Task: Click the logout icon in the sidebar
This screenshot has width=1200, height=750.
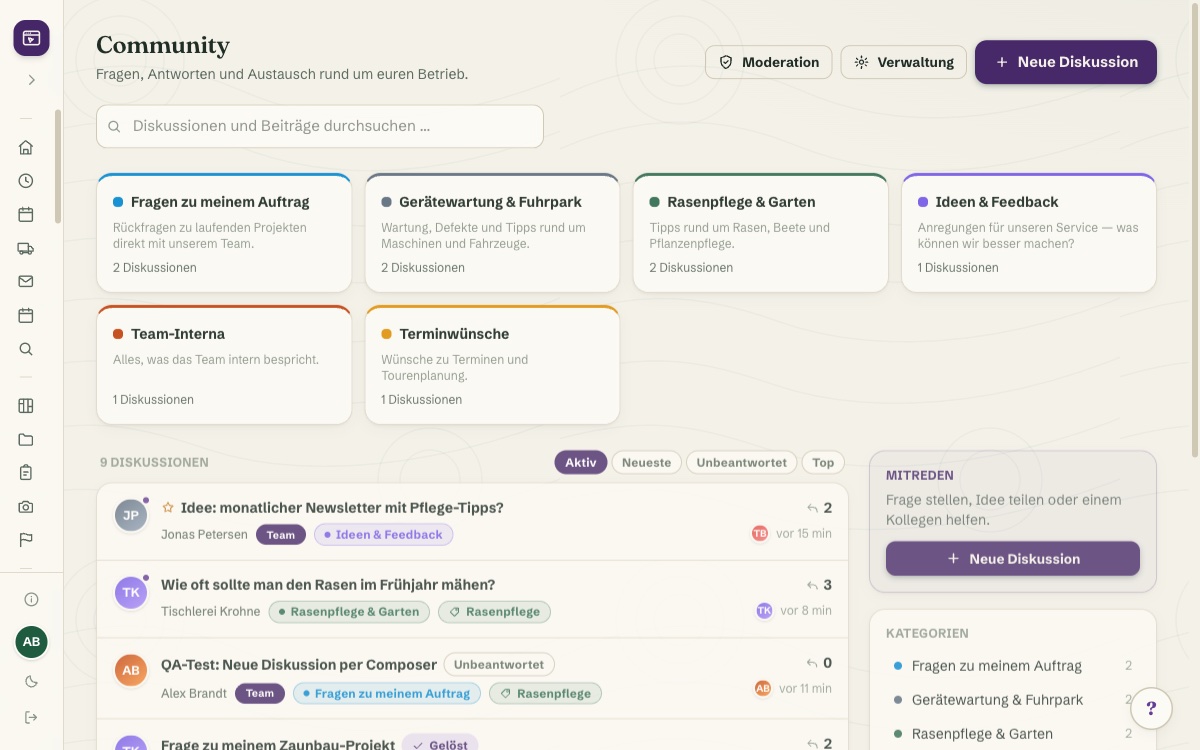Action: [31, 717]
